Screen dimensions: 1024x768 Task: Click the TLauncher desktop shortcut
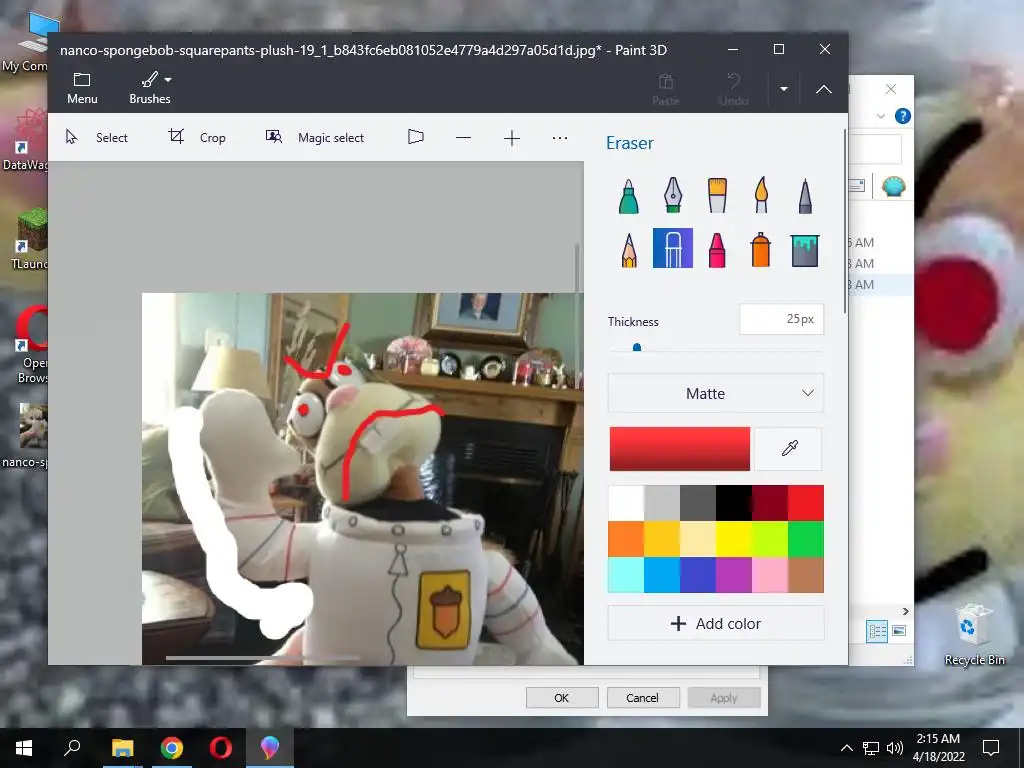(x=31, y=239)
